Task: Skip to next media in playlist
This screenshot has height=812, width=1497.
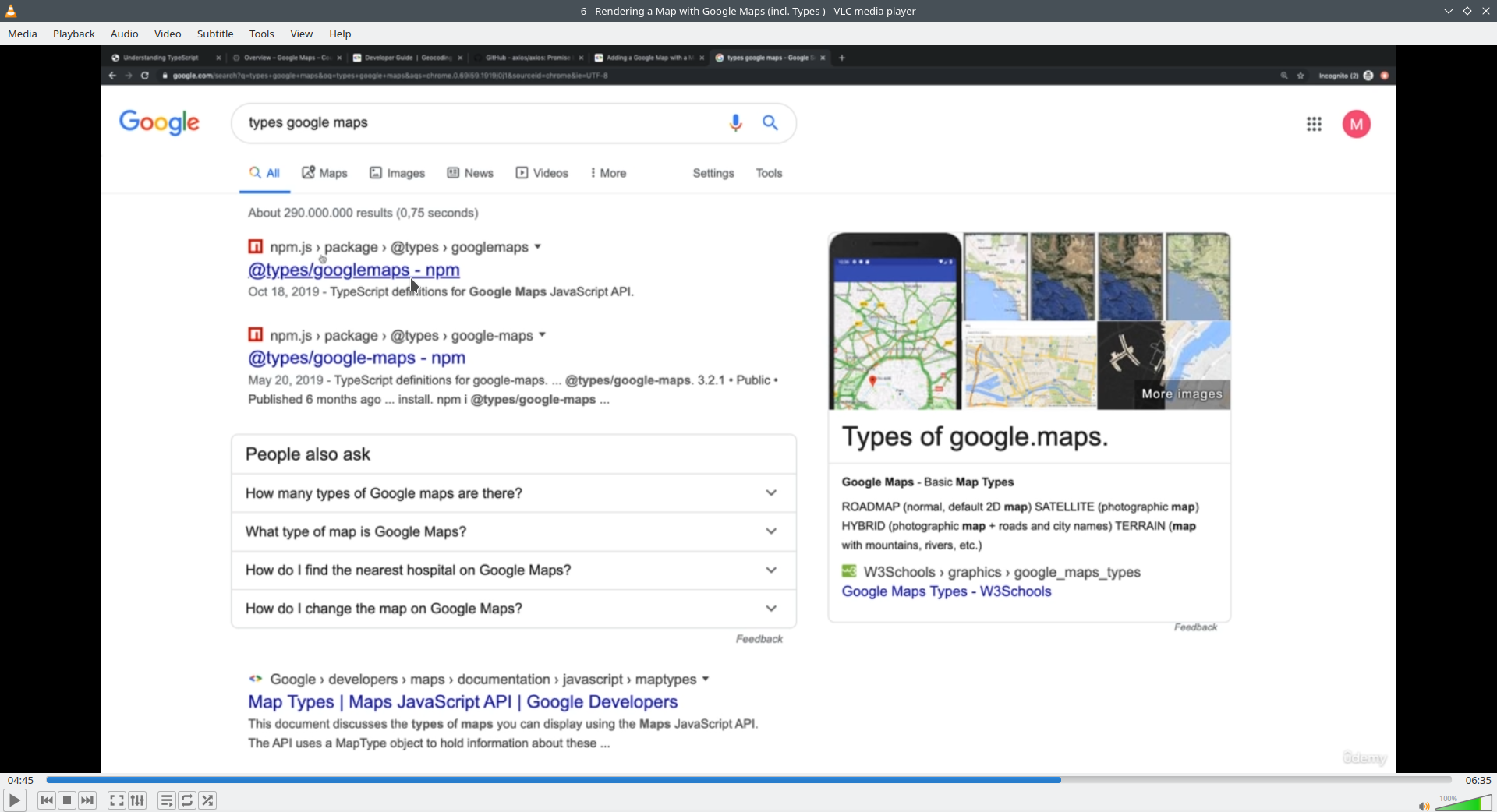Action: (x=88, y=800)
